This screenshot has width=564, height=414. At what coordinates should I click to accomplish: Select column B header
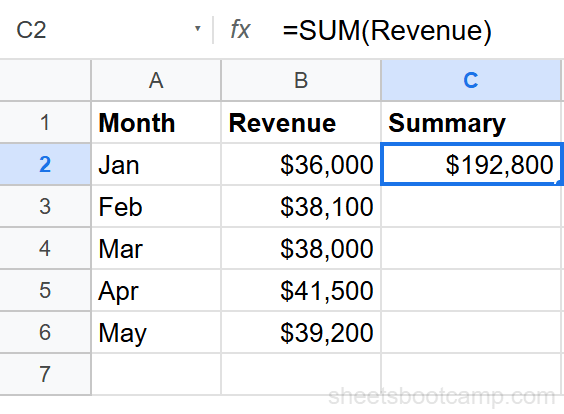pos(301,80)
